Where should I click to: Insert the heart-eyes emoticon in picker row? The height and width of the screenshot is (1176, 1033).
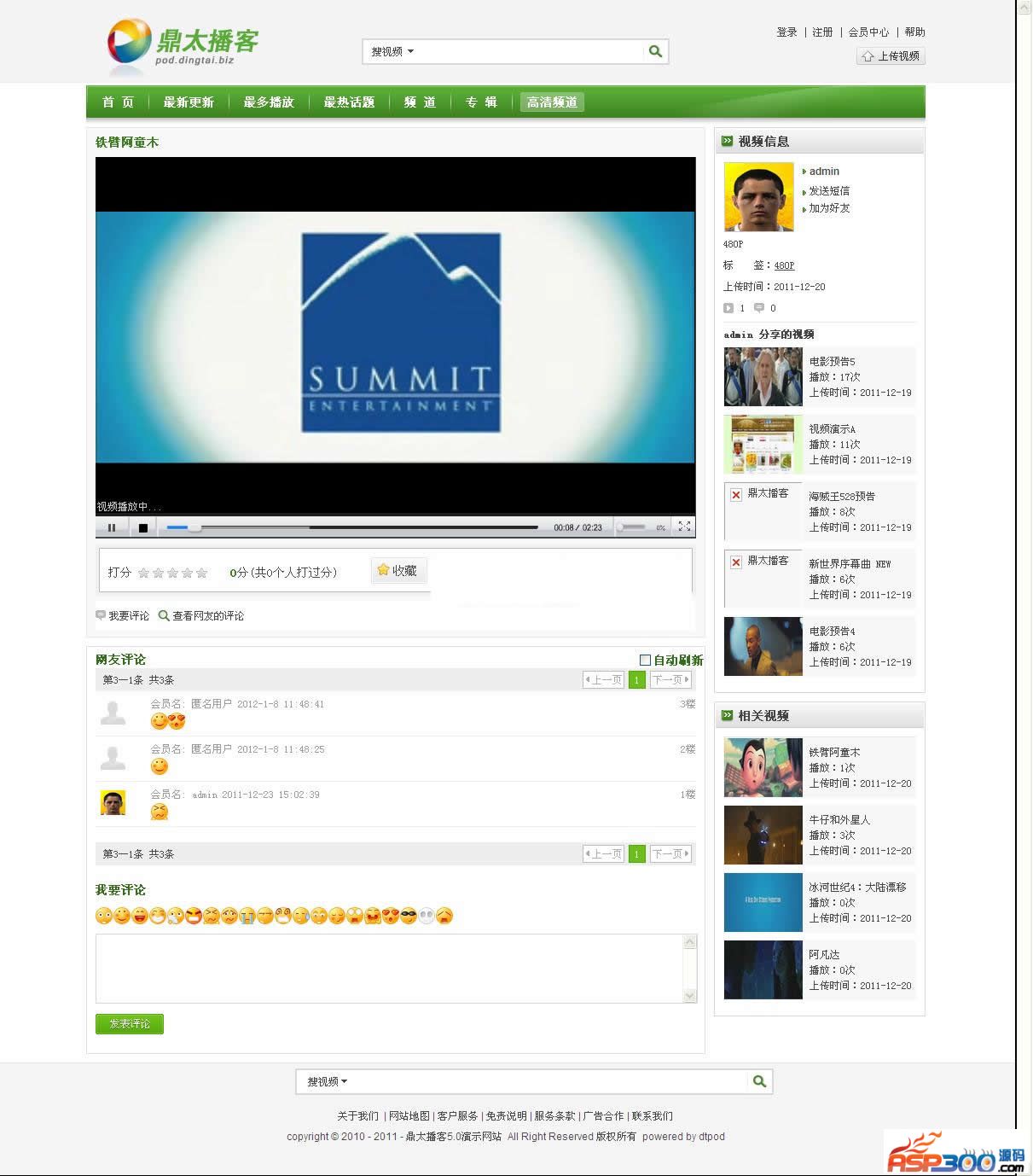click(391, 916)
